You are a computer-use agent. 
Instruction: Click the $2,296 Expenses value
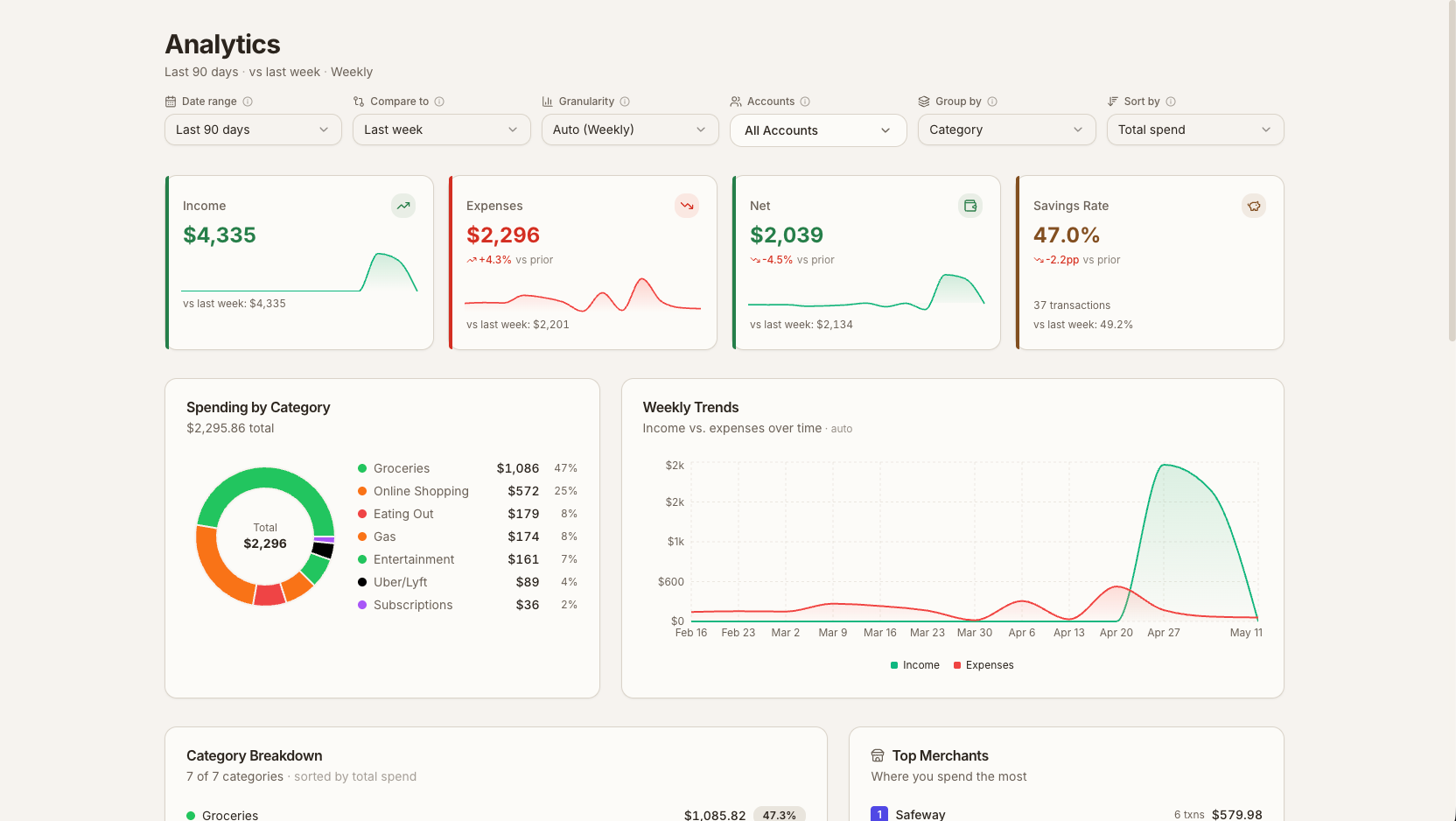[x=503, y=235]
